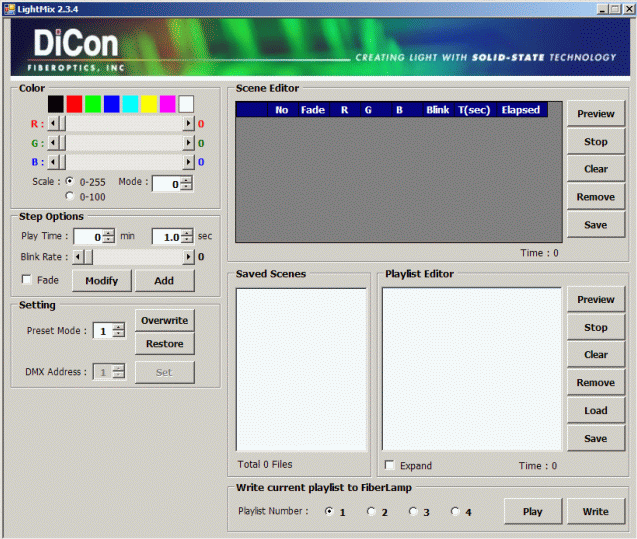
Task: Select the 0-100 scale radio button
Action: [x=70, y=197]
